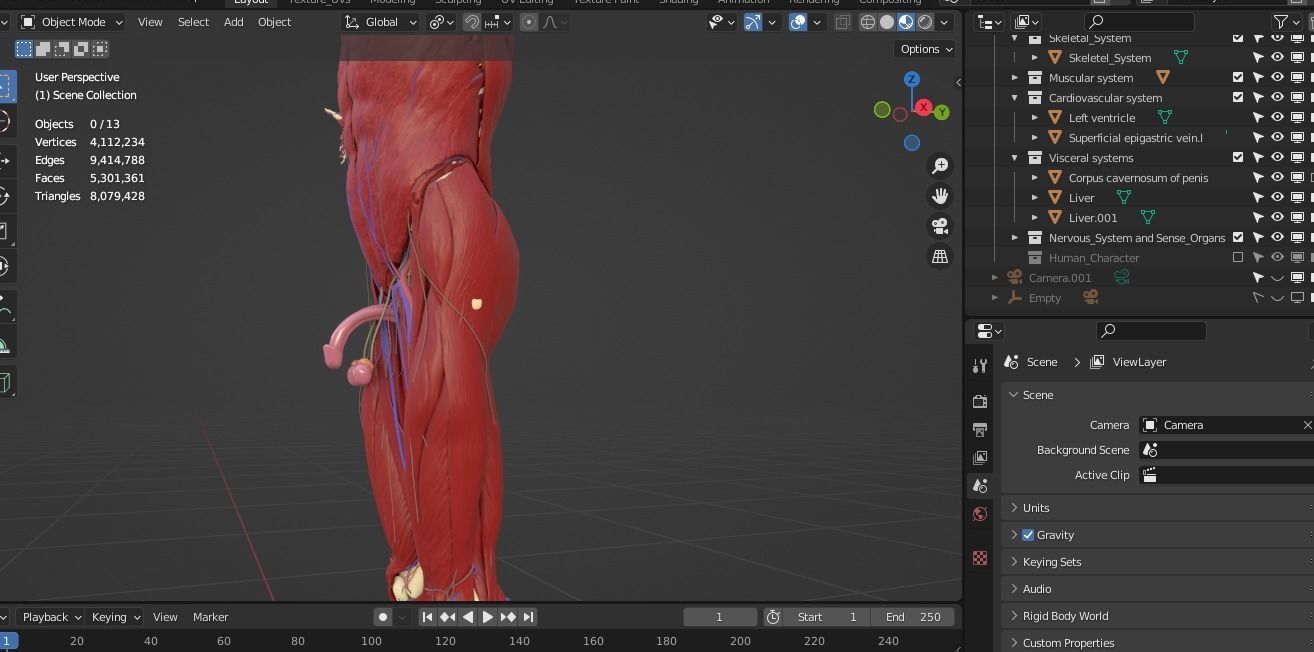This screenshot has height=652, width=1314.
Task: Open the timeline Marker menu
Action: click(210, 617)
